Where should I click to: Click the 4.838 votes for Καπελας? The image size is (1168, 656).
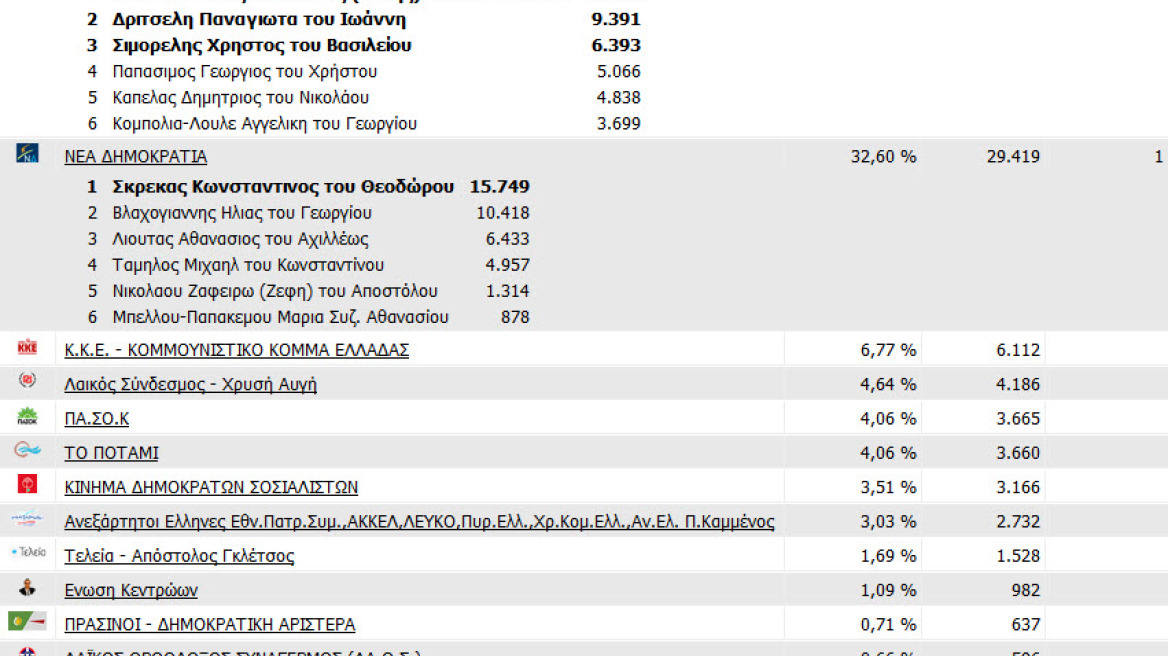pyautogui.click(x=618, y=98)
